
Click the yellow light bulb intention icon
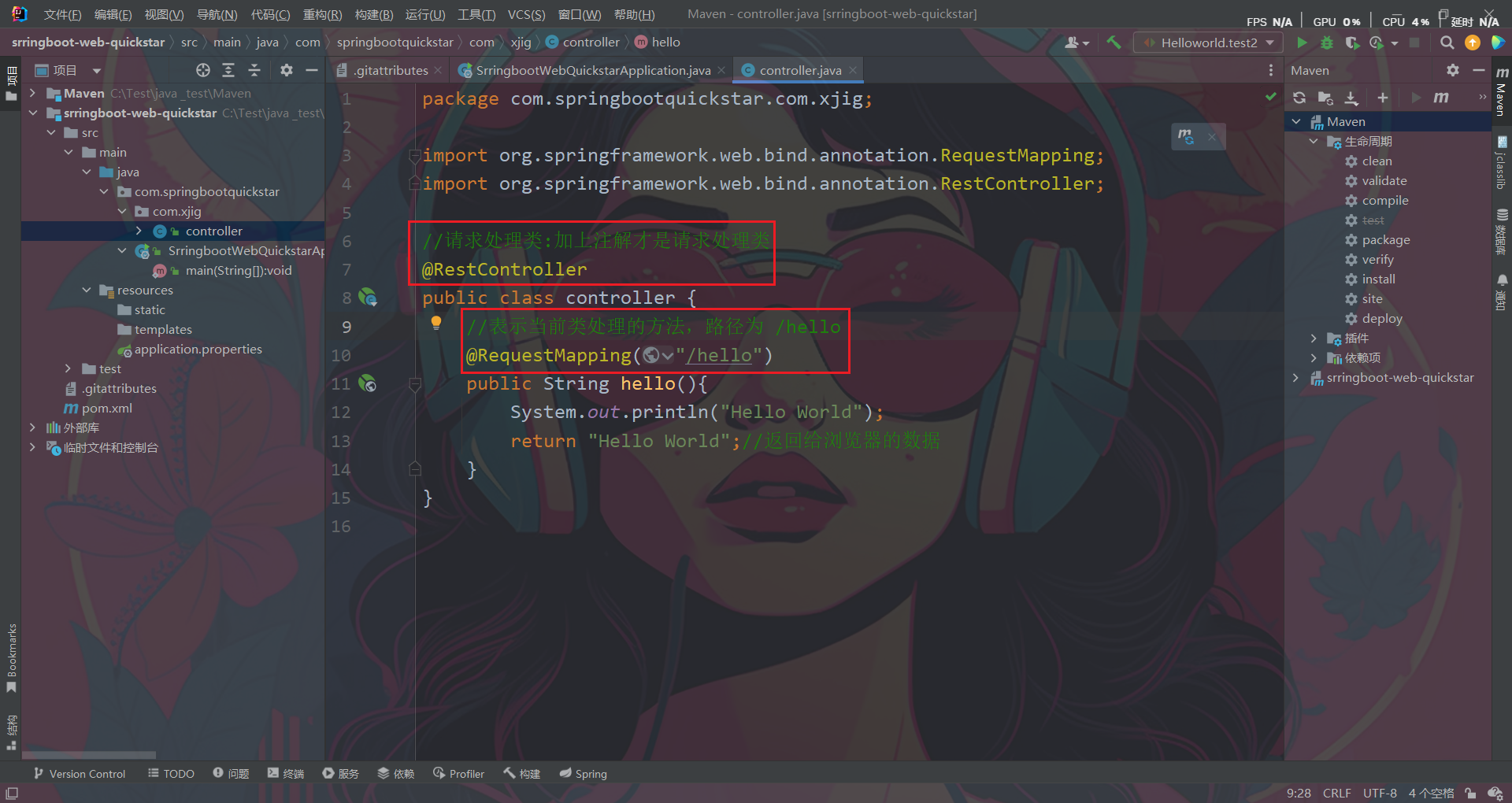pos(436,322)
